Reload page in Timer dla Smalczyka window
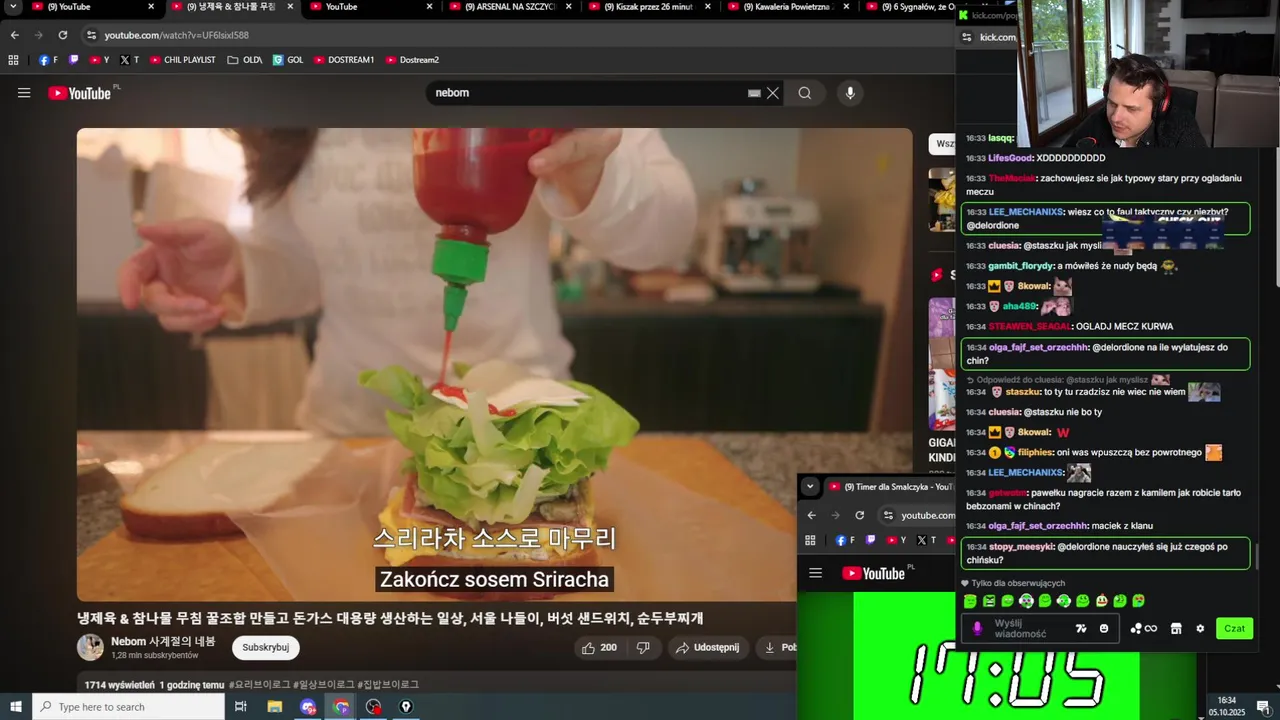Viewport: 1280px width, 720px height. (859, 515)
